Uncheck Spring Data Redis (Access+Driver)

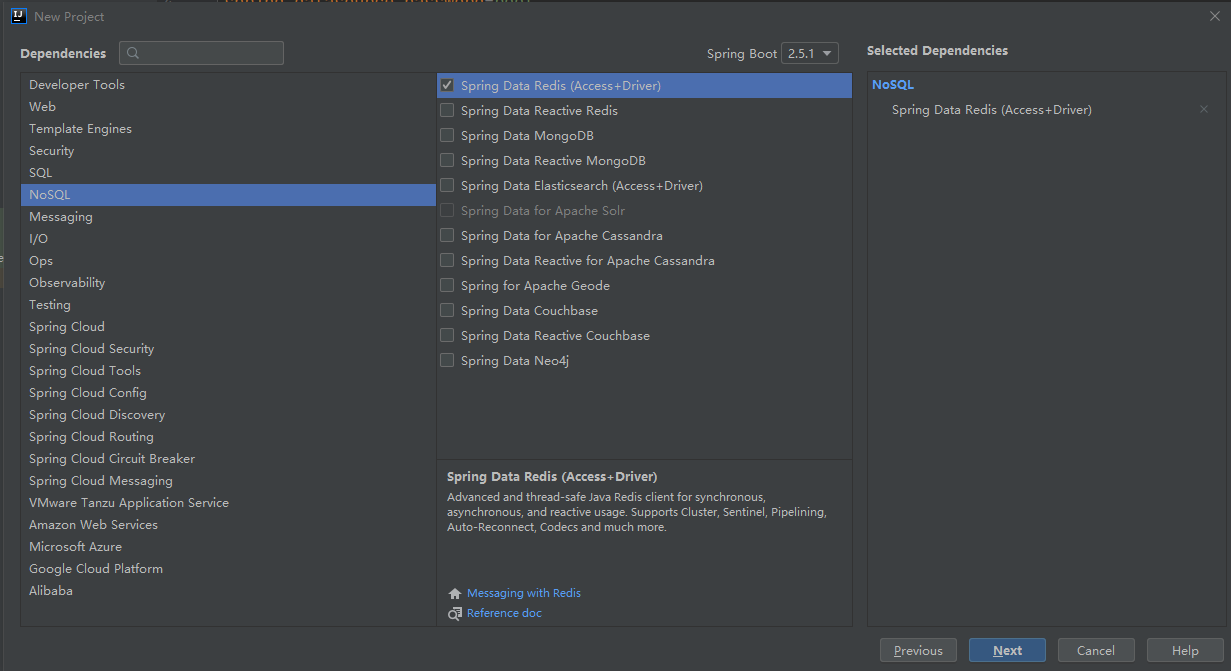[x=447, y=86]
